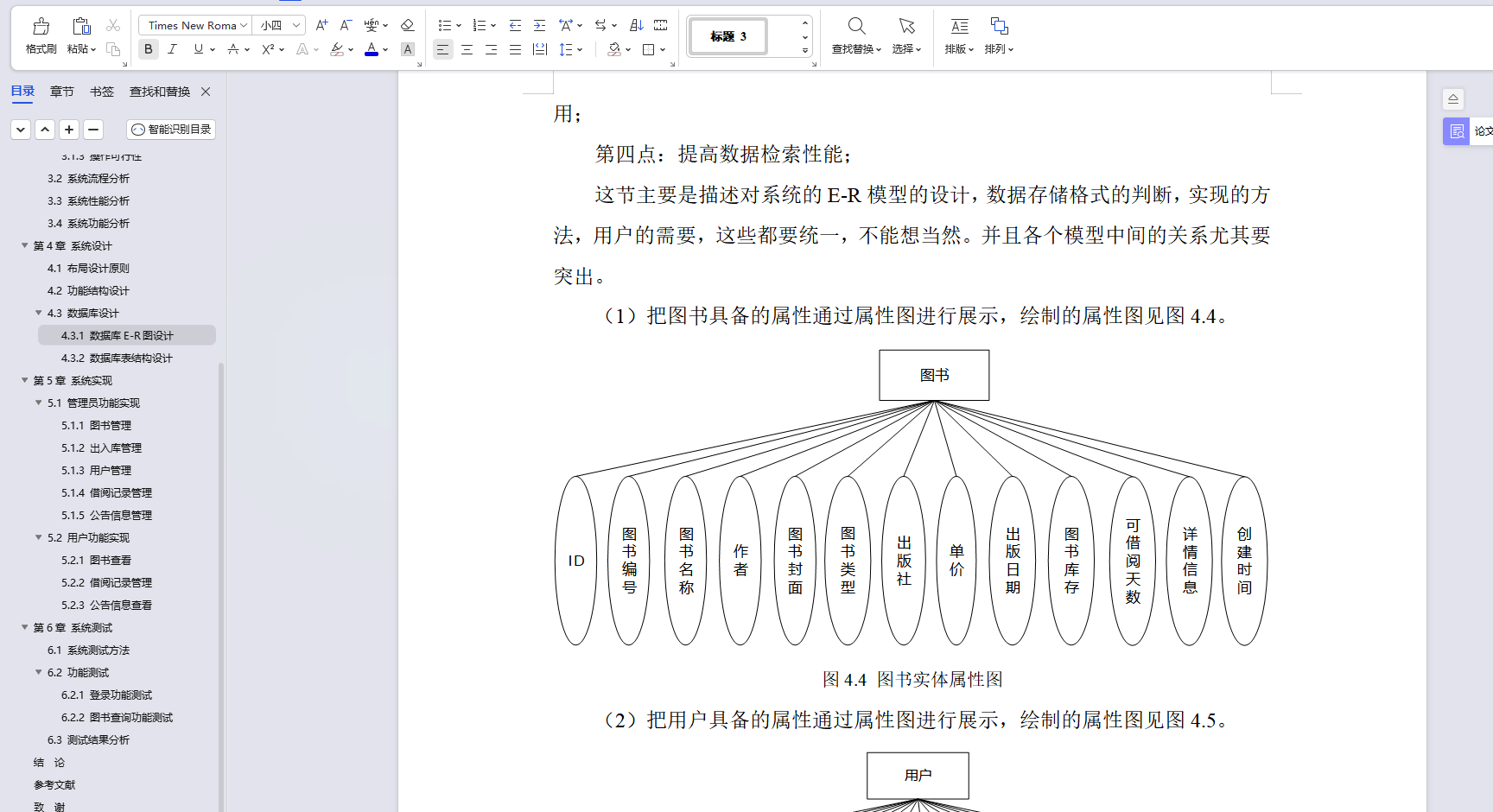
Task: Open the font size 小四 dropdown
Action: tap(297, 25)
